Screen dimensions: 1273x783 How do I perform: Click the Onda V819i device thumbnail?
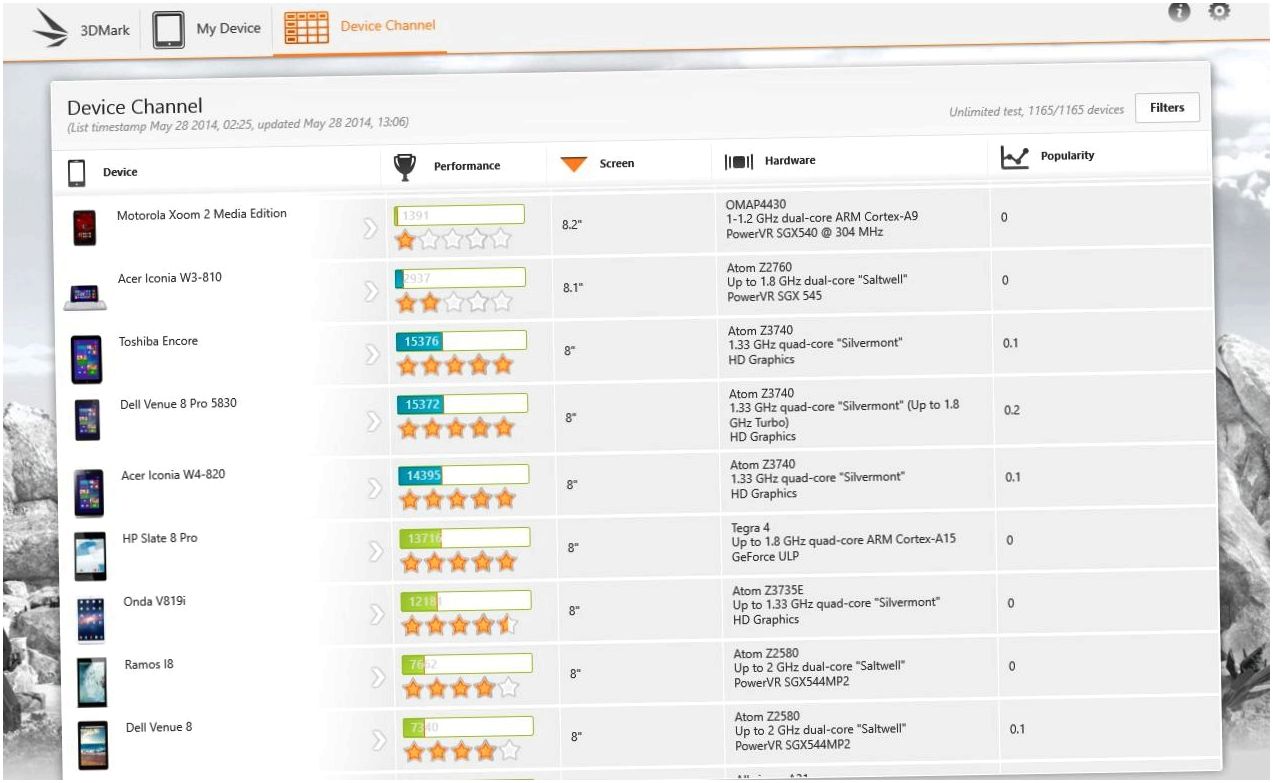[x=91, y=620]
